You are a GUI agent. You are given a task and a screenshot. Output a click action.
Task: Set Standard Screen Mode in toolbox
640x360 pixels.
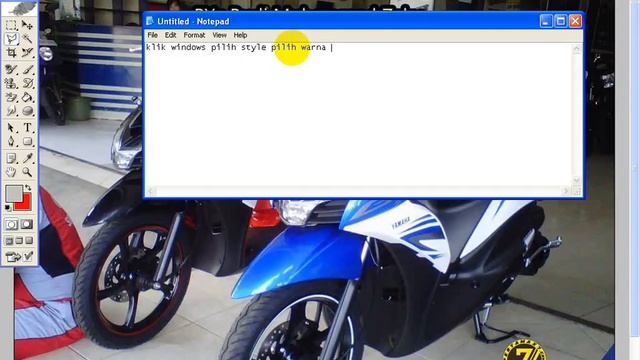tap(9, 241)
